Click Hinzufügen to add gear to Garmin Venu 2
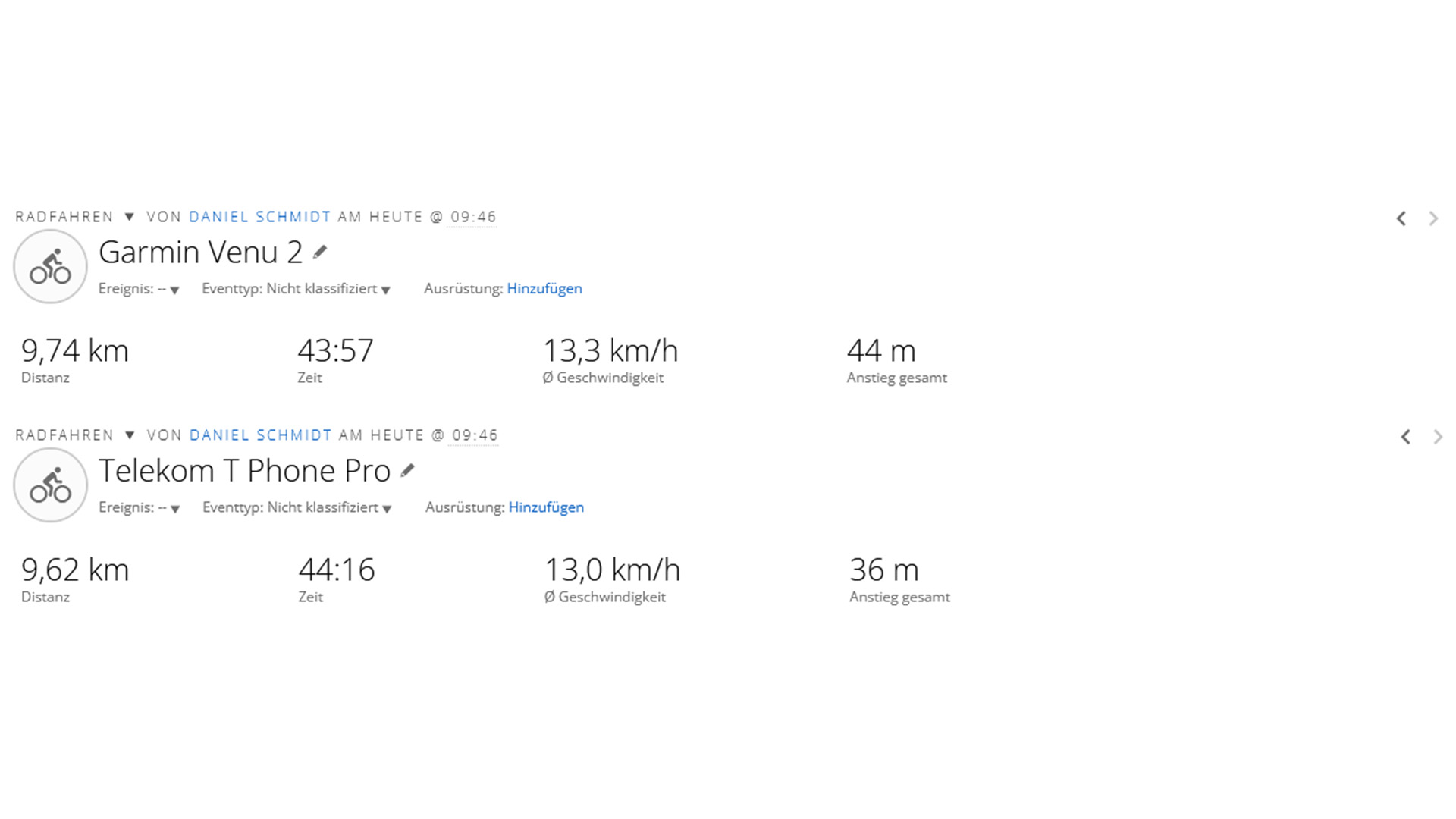 (544, 289)
